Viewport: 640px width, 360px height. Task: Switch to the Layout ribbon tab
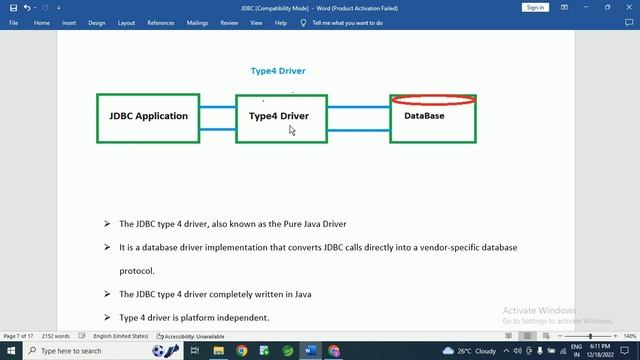[x=126, y=23]
